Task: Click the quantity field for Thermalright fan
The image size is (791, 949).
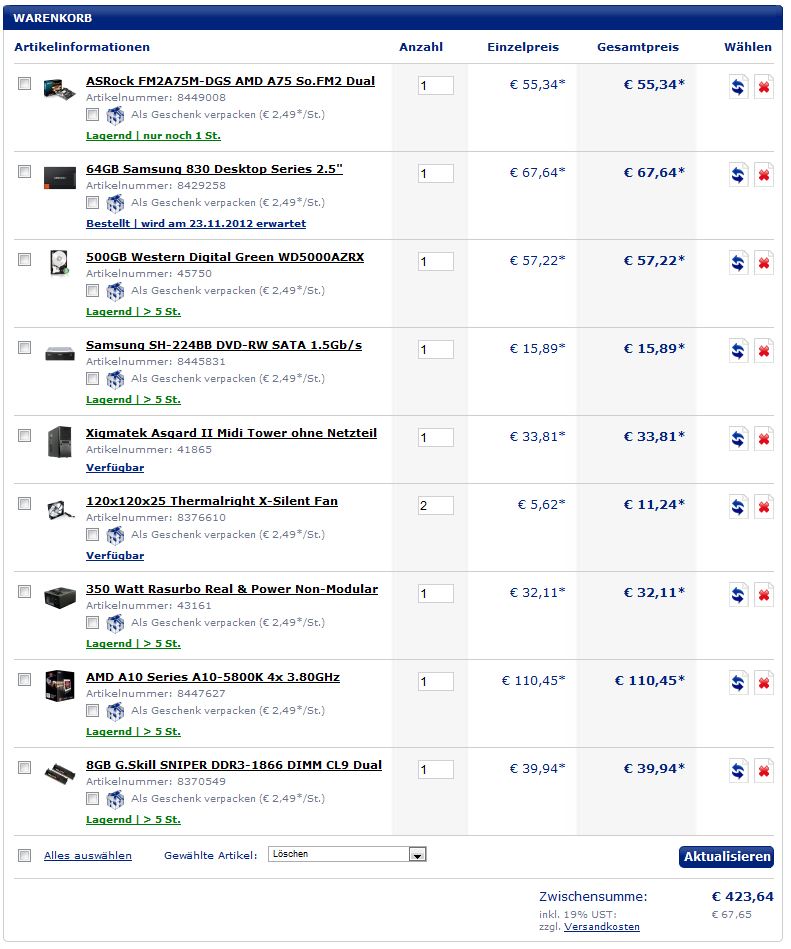Action: 435,505
